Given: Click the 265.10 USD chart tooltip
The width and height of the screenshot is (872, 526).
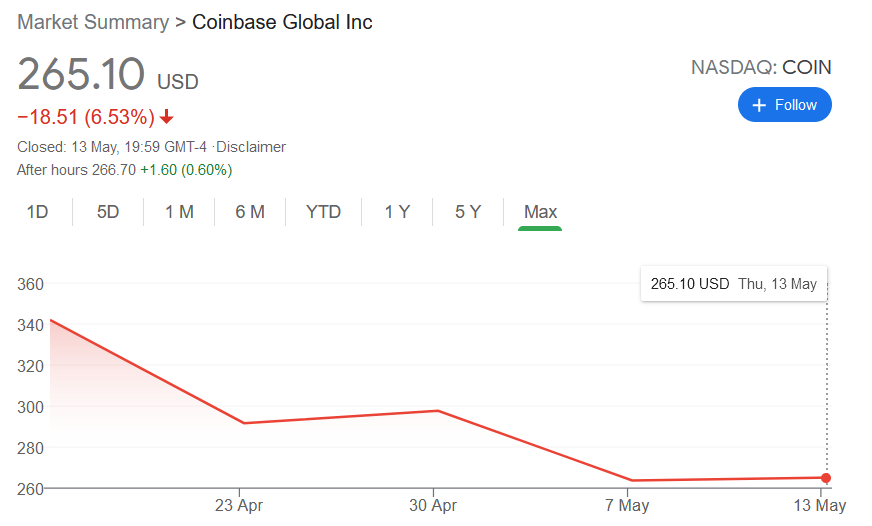Looking at the screenshot, I should [733, 284].
